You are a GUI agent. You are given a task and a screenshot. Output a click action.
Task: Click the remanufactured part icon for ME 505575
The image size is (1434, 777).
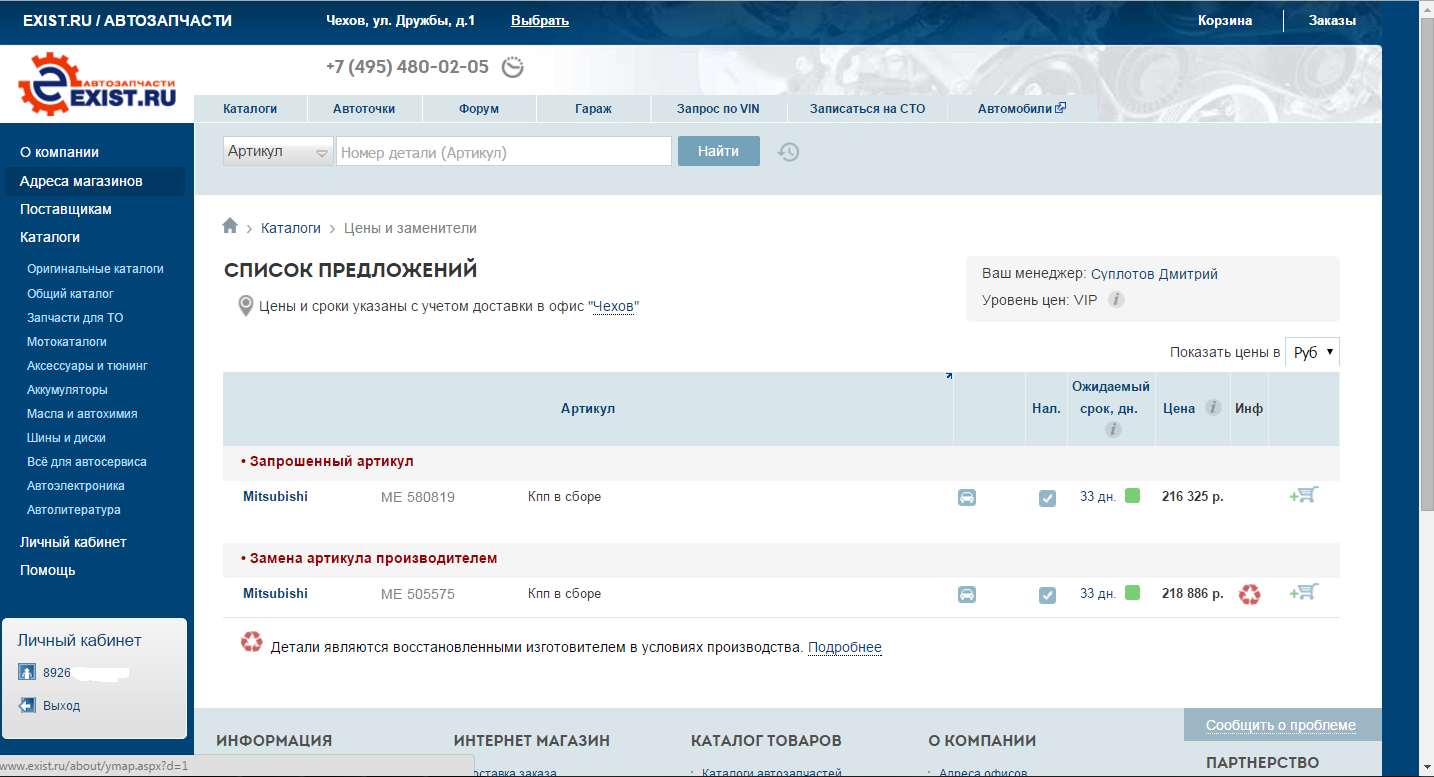1249,595
